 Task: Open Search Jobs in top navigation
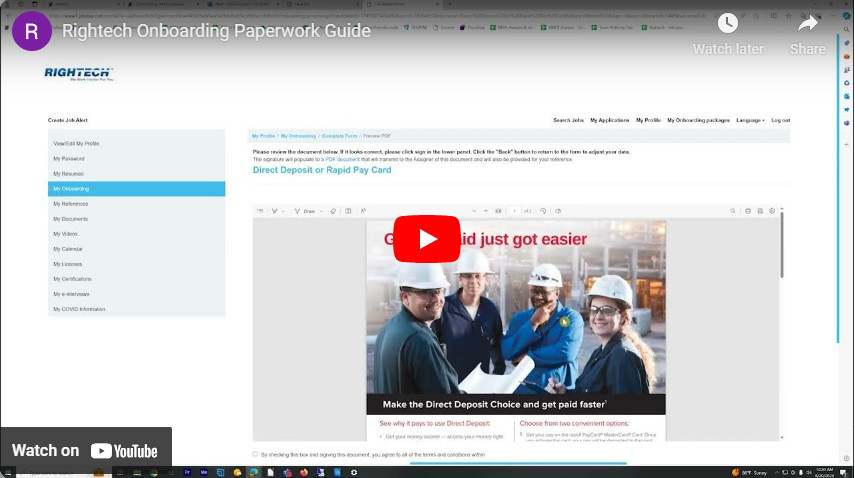[568, 120]
